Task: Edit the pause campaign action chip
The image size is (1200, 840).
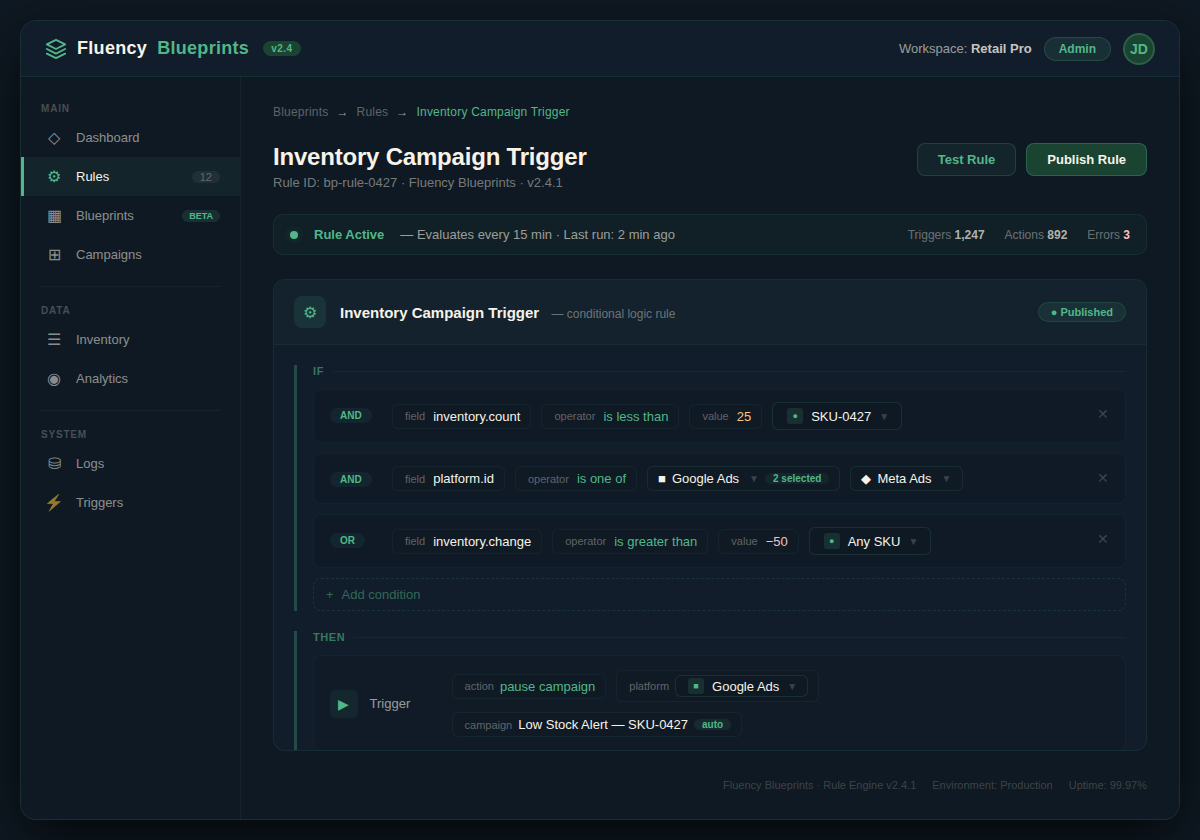Action: 529,686
